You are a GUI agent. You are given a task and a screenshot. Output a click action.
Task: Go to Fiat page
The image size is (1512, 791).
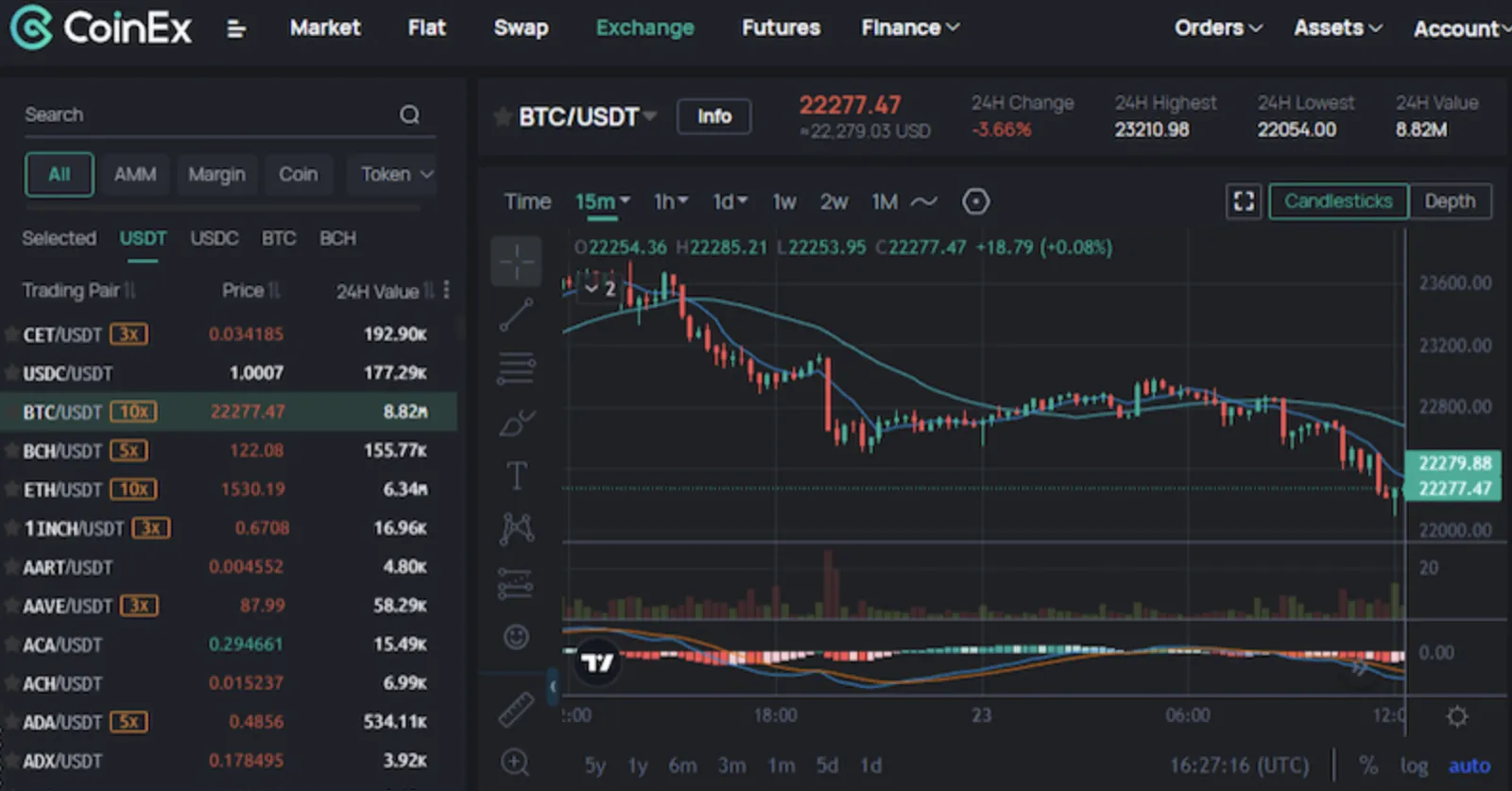coord(426,28)
